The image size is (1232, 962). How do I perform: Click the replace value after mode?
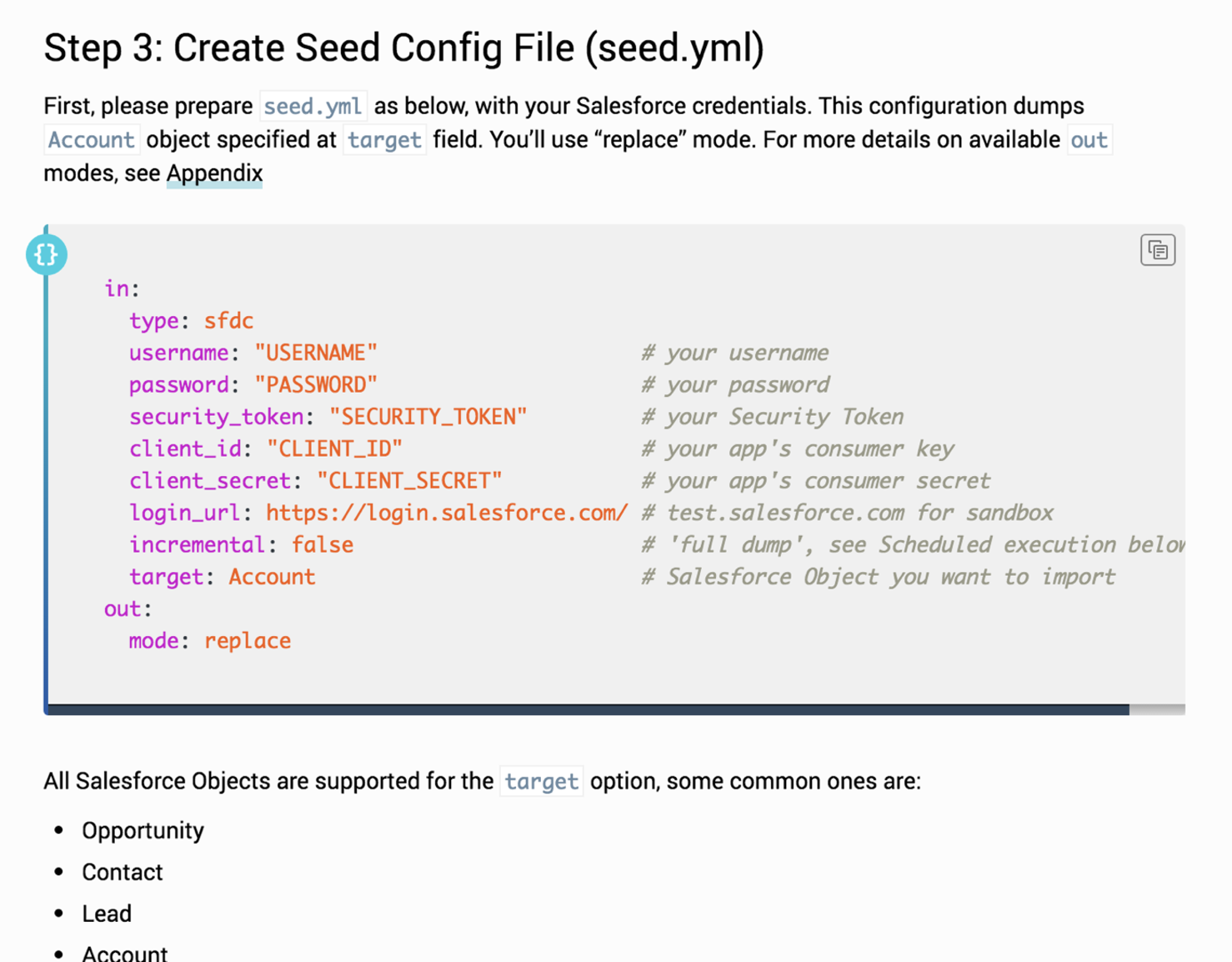click(x=248, y=641)
